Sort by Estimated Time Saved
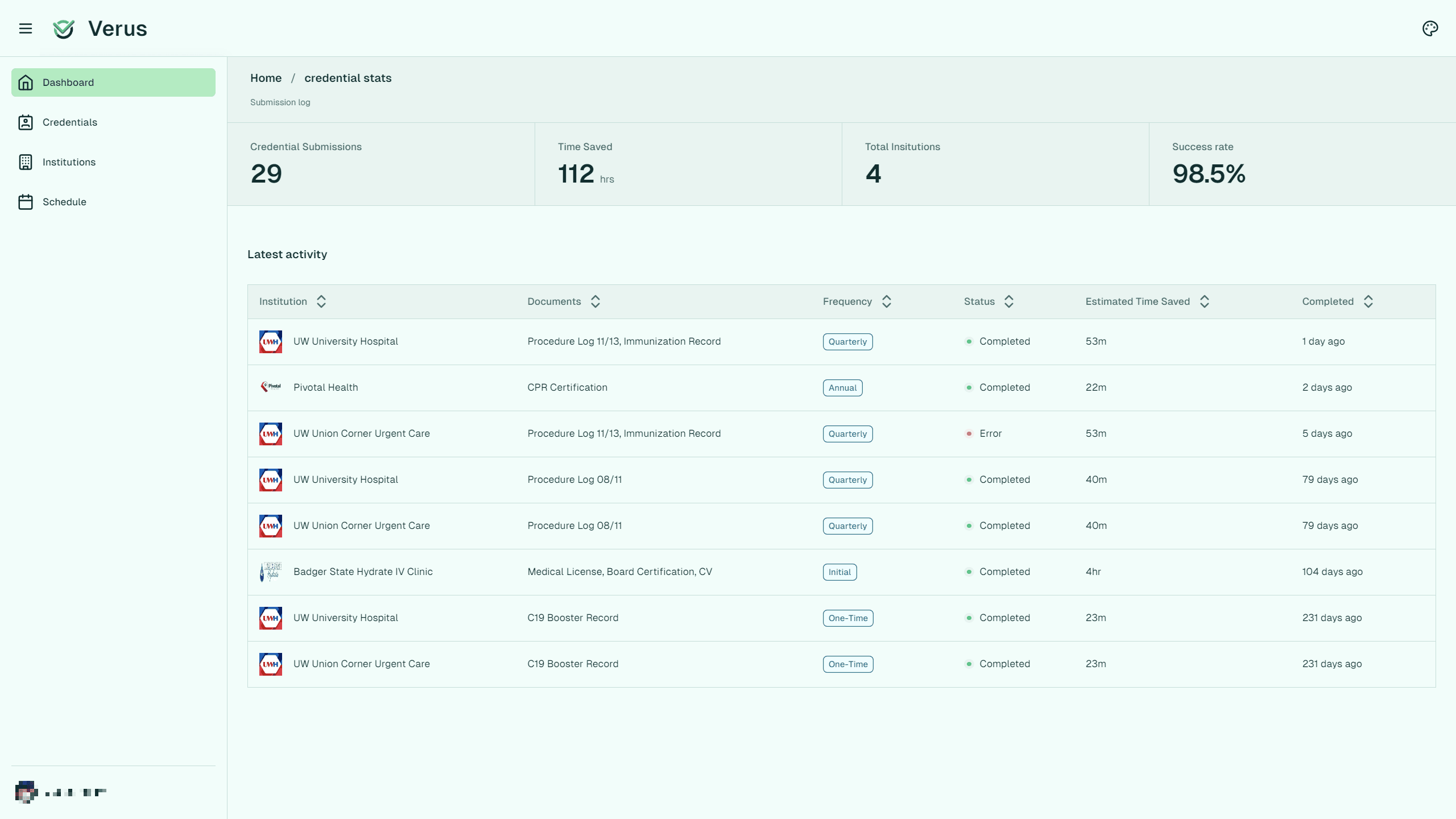 tap(1205, 301)
